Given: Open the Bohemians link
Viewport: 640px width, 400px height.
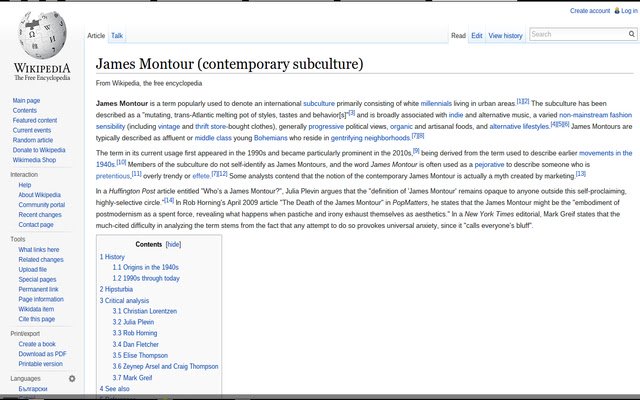Looking at the screenshot, I should pyautogui.click(x=271, y=138).
